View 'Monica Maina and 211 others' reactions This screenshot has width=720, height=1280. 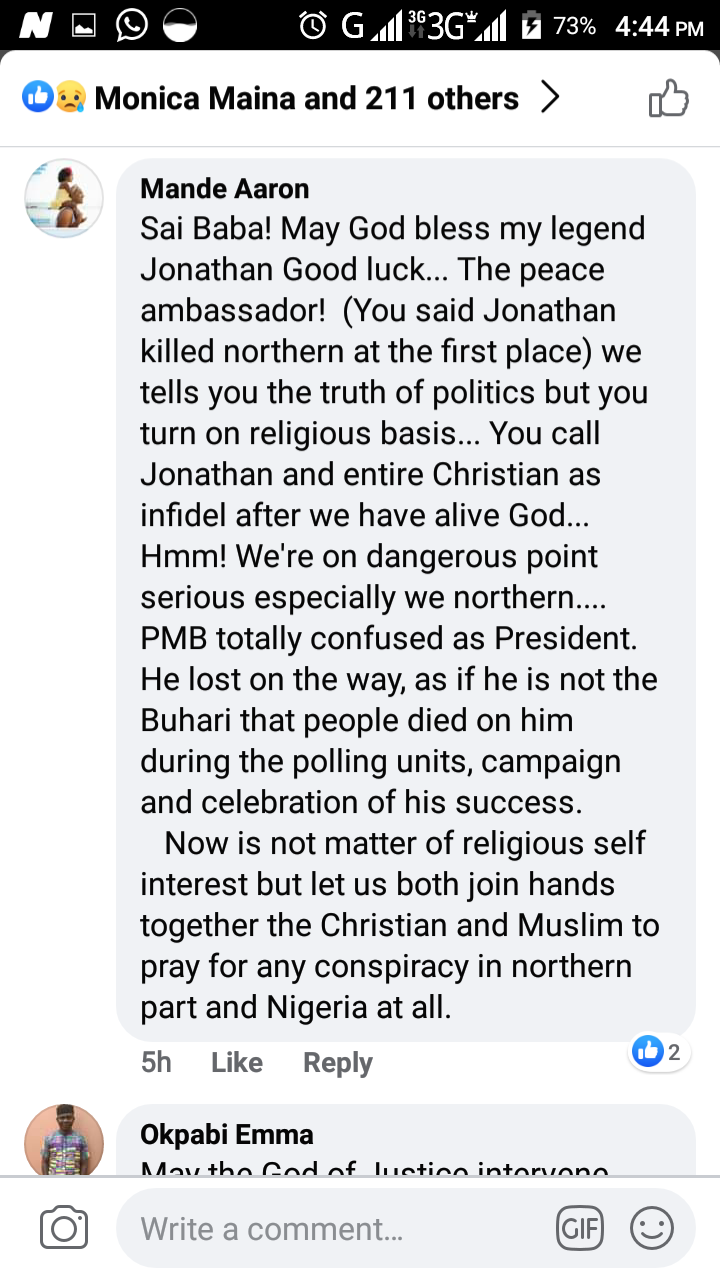(306, 98)
